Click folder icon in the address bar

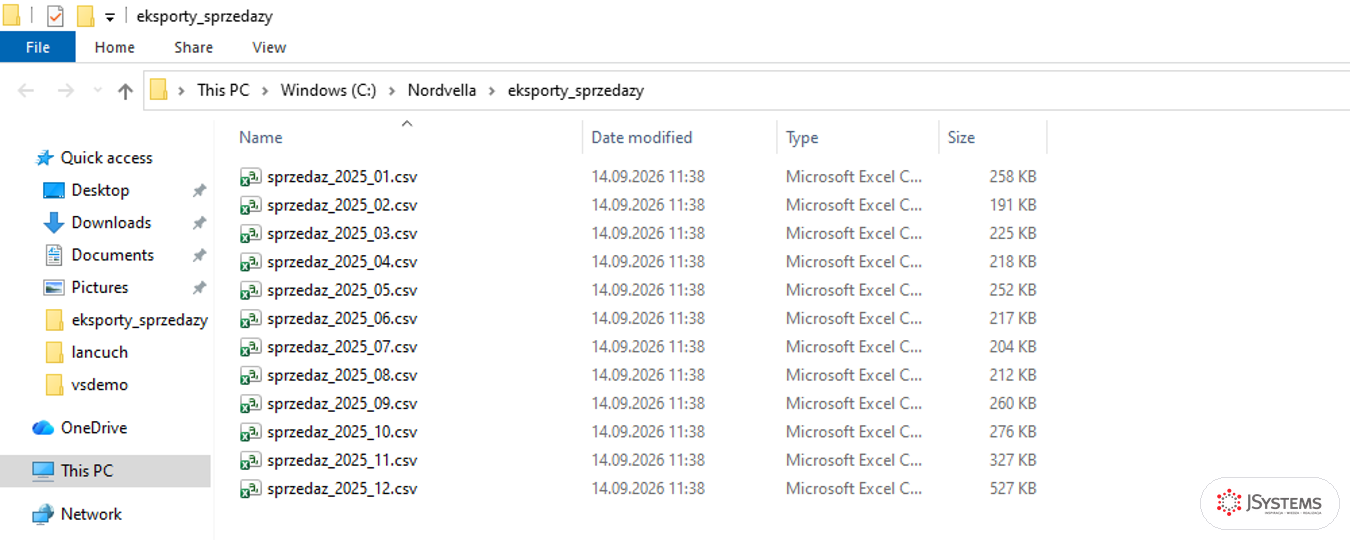click(158, 90)
